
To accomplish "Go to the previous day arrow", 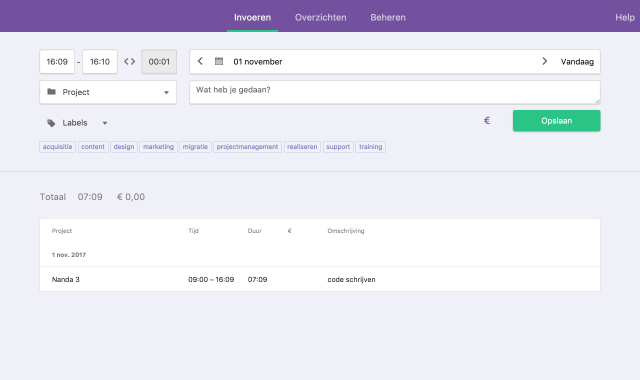I will click(x=200, y=61).
